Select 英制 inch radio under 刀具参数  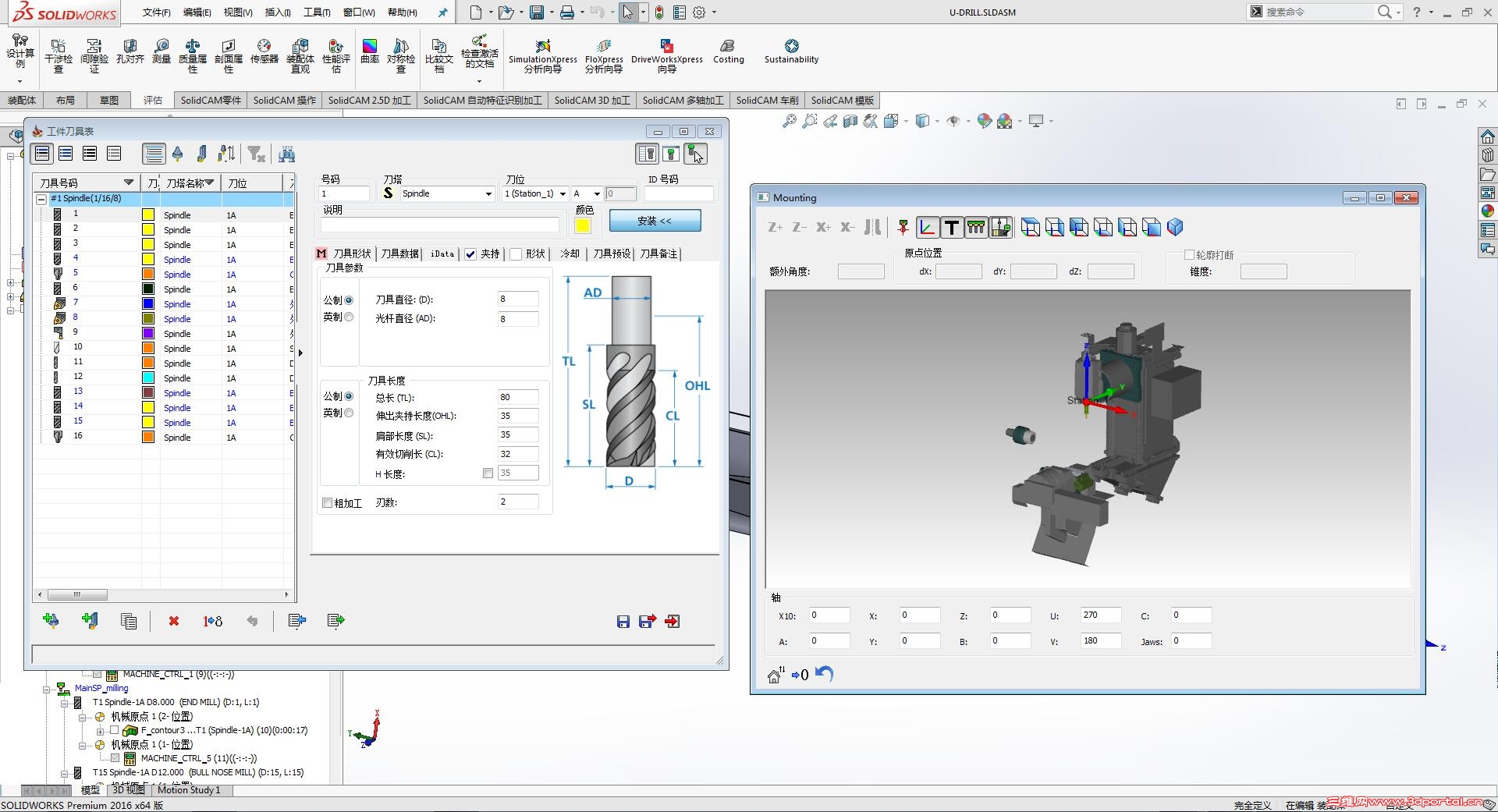[349, 317]
